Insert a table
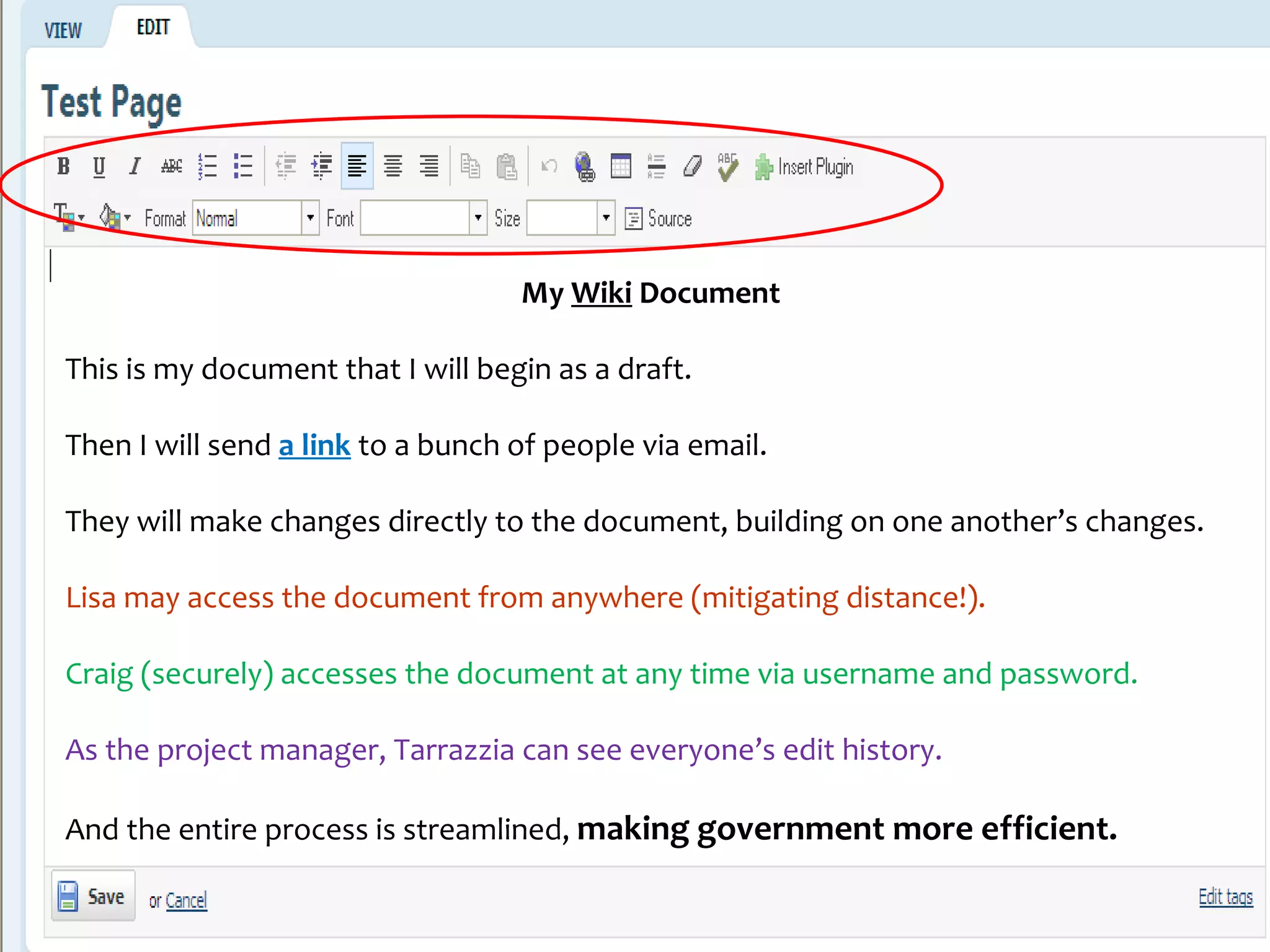This screenshot has width=1270, height=952. 621,166
